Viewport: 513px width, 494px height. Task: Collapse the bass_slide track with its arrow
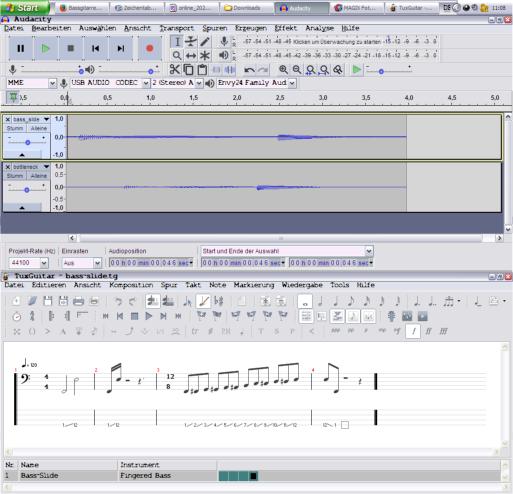[x=22, y=155]
